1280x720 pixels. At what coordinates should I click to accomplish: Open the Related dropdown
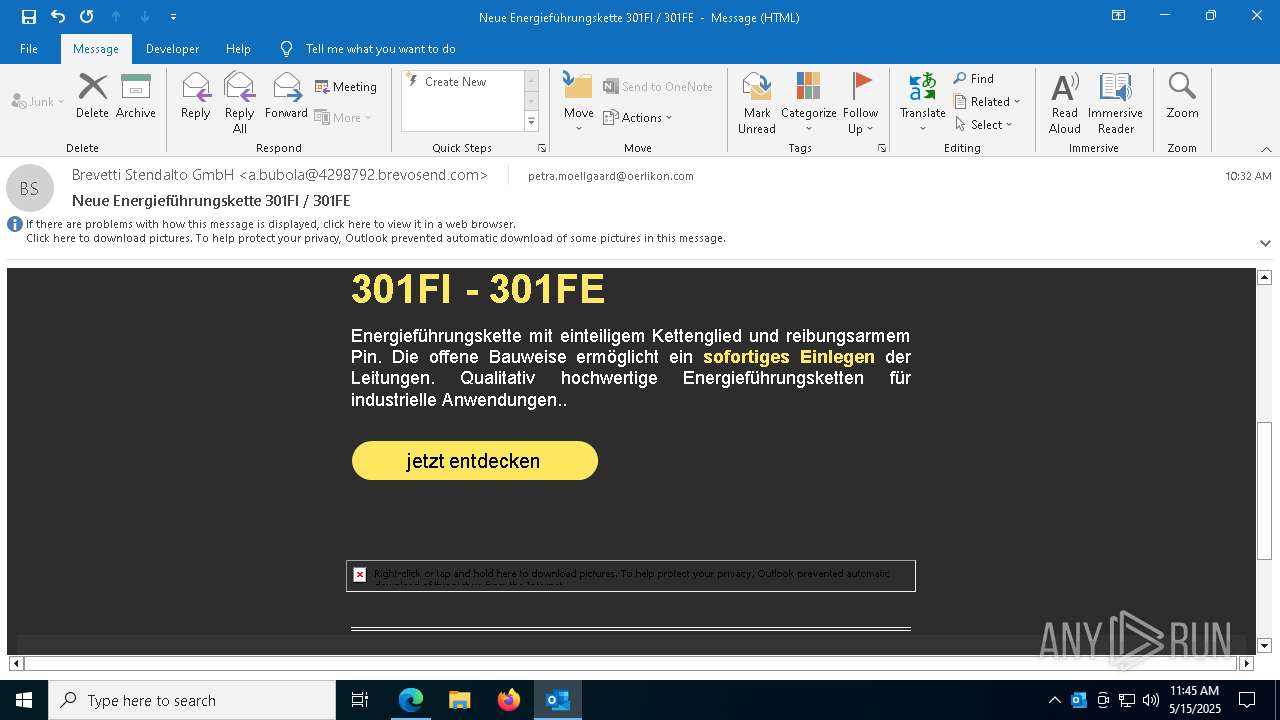coord(987,102)
